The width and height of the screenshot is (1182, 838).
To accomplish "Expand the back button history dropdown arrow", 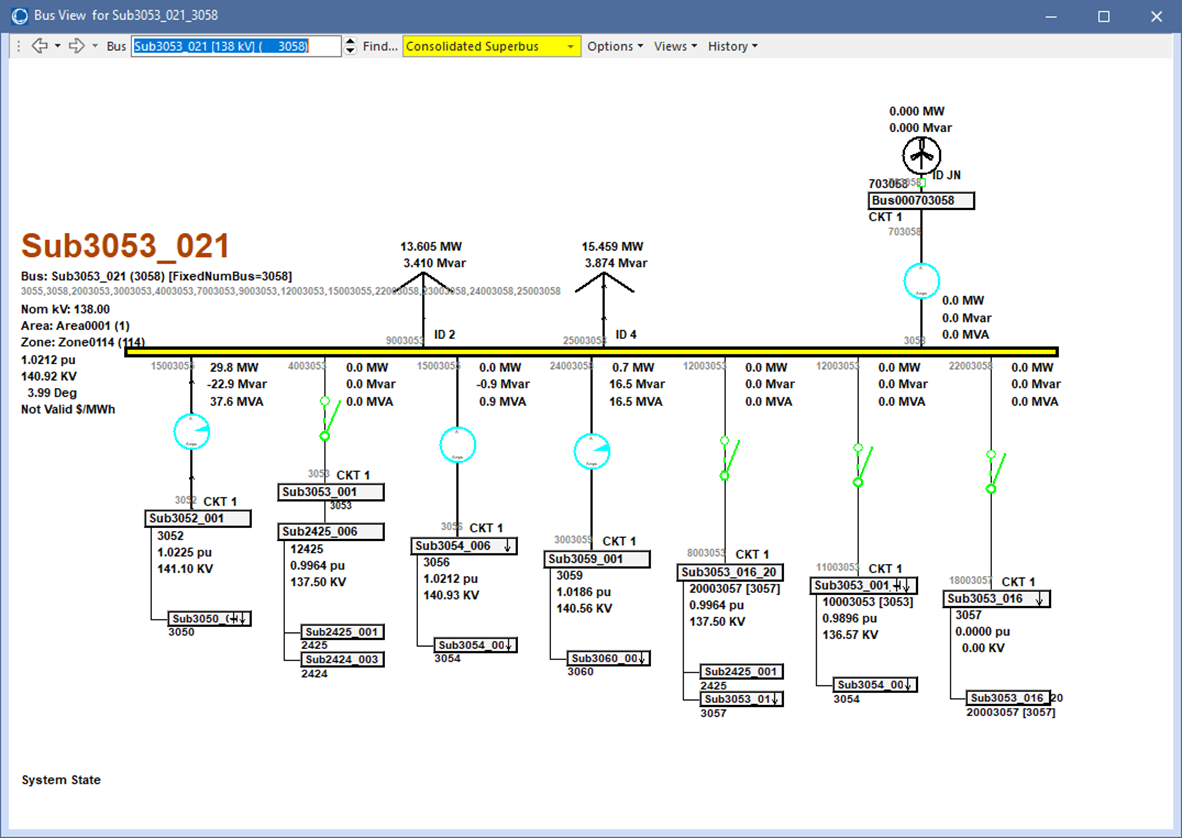I will tap(58, 47).
